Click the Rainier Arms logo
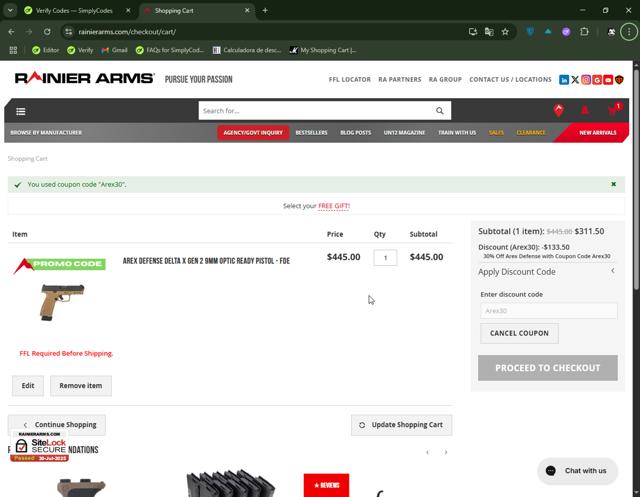640x497 pixels. tap(84, 78)
